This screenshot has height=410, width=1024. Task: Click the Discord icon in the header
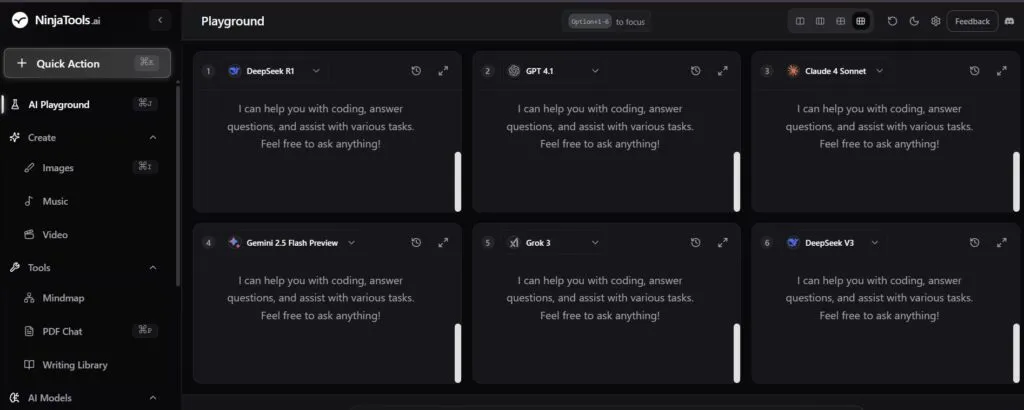[1009, 21]
